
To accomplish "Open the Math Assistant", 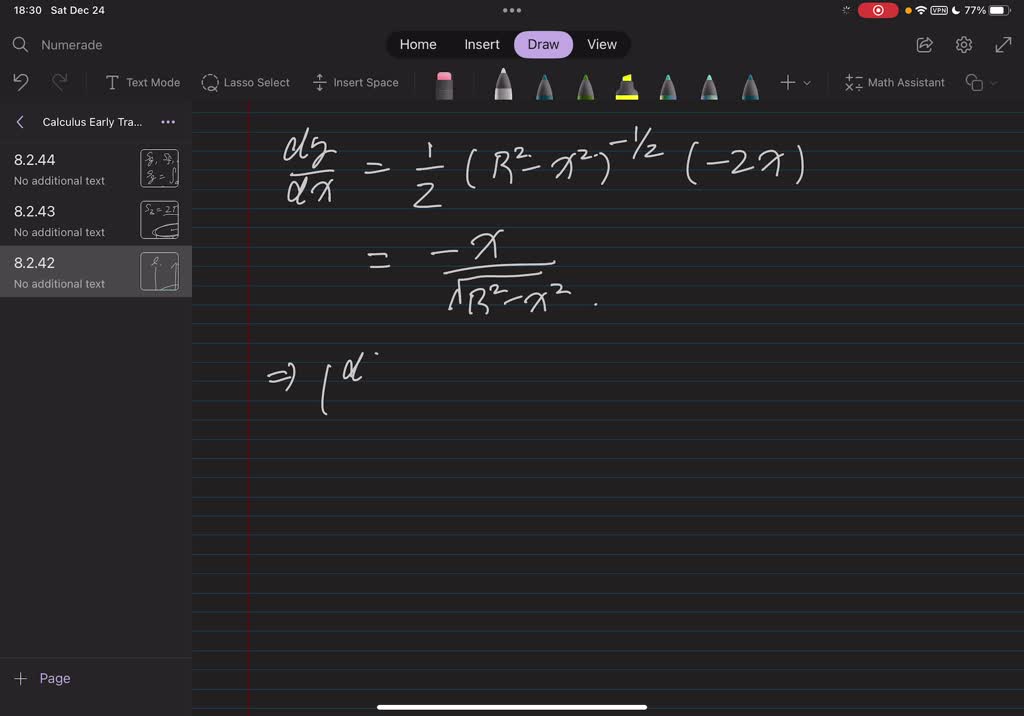I will [894, 83].
